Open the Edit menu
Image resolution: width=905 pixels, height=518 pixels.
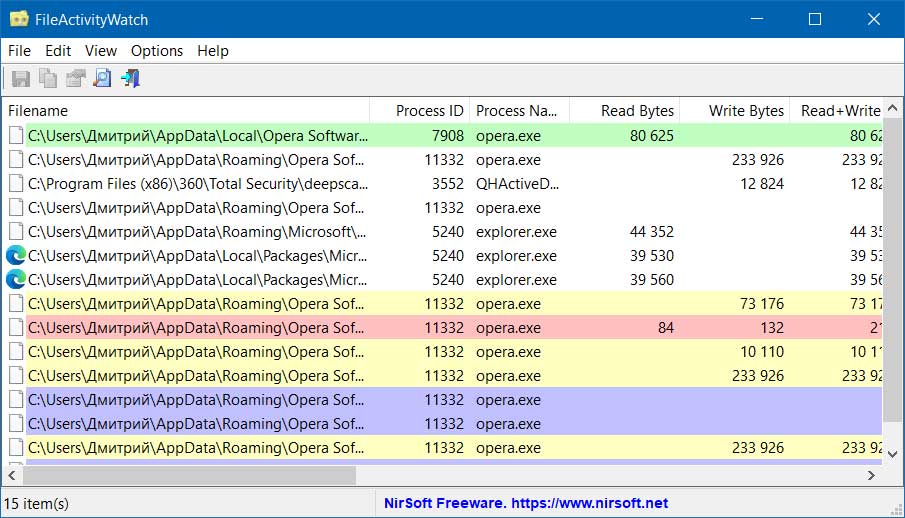(x=58, y=51)
